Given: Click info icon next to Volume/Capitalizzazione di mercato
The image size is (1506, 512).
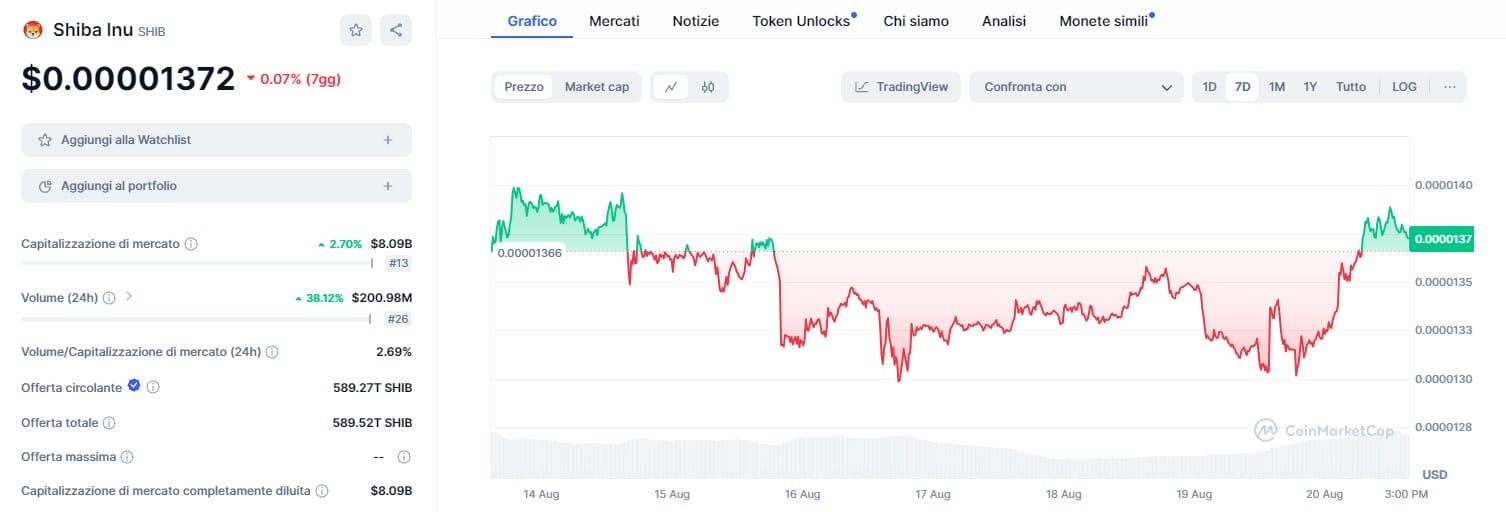Looking at the screenshot, I should (272, 352).
